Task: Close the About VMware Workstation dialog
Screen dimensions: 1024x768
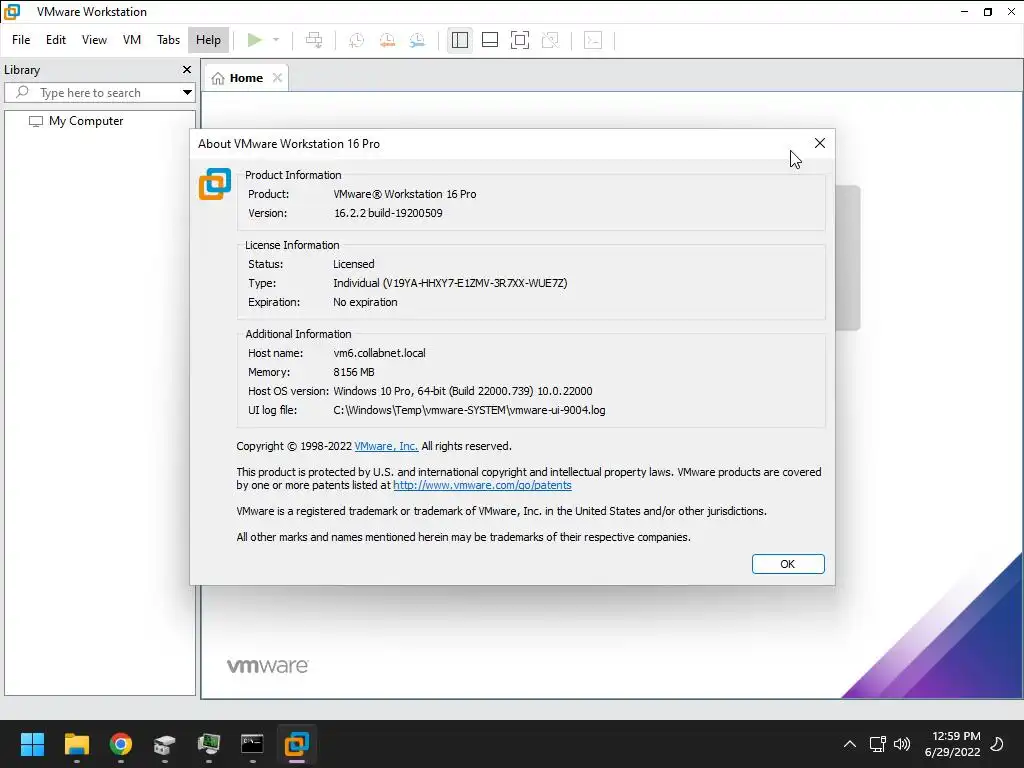Action: point(820,143)
